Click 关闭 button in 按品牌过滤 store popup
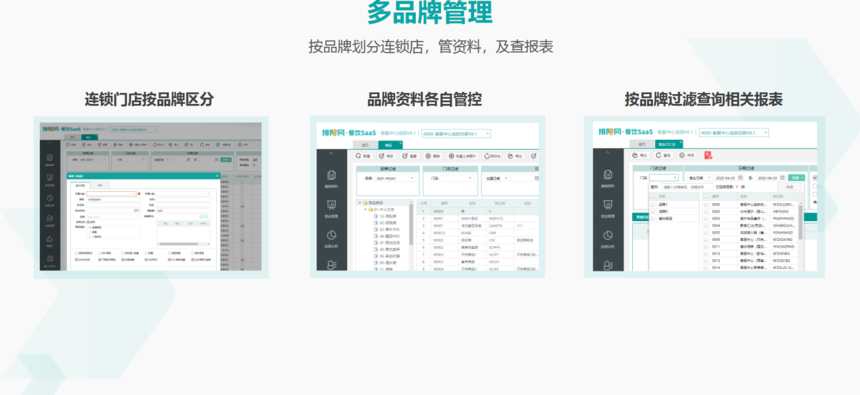 [789, 187]
